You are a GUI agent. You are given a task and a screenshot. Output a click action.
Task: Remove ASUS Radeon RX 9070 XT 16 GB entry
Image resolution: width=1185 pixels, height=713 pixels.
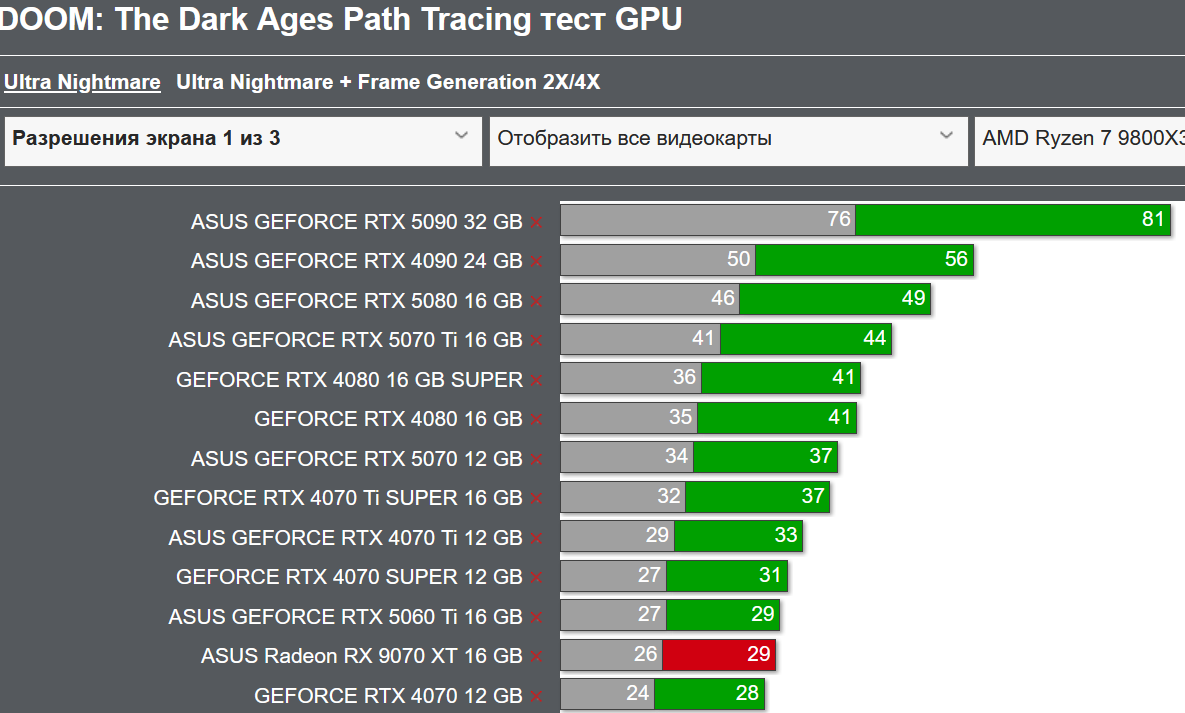(537, 657)
